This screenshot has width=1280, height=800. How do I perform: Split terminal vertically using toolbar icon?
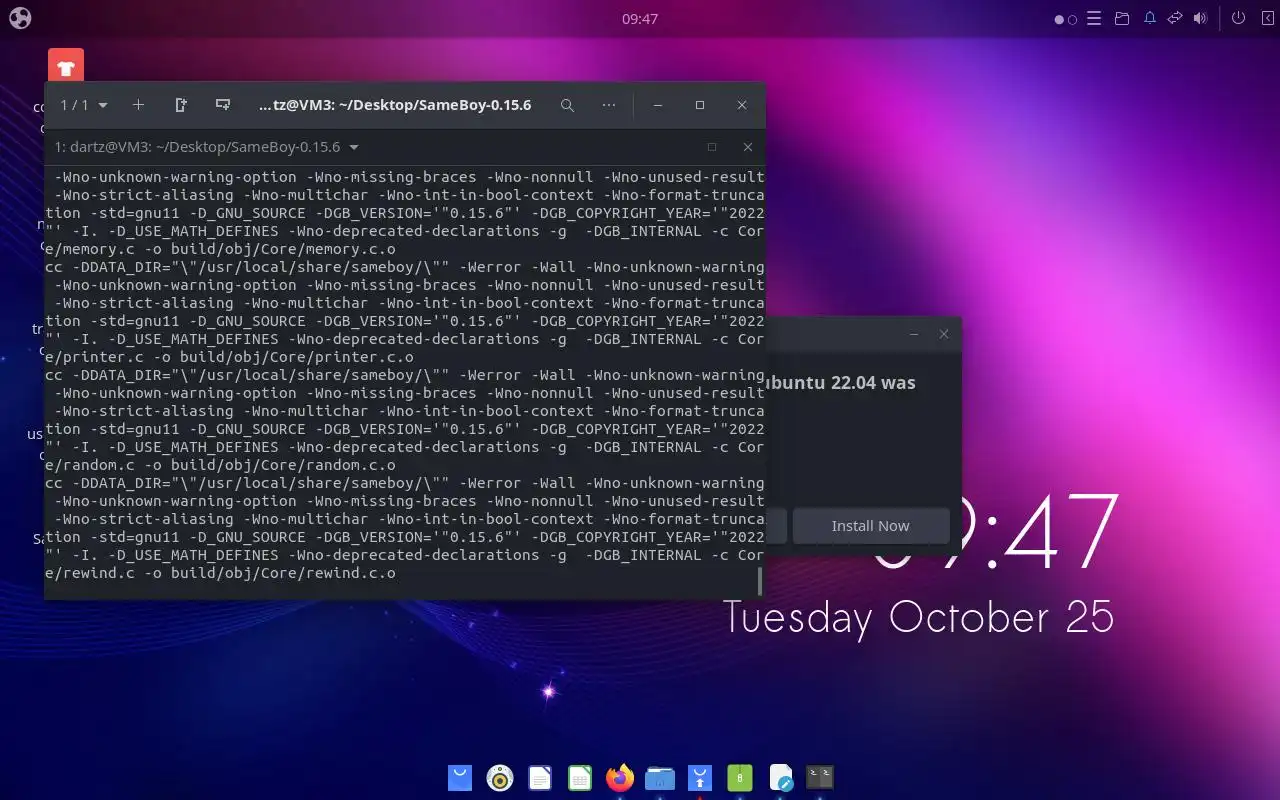click(x=181, y=105)
